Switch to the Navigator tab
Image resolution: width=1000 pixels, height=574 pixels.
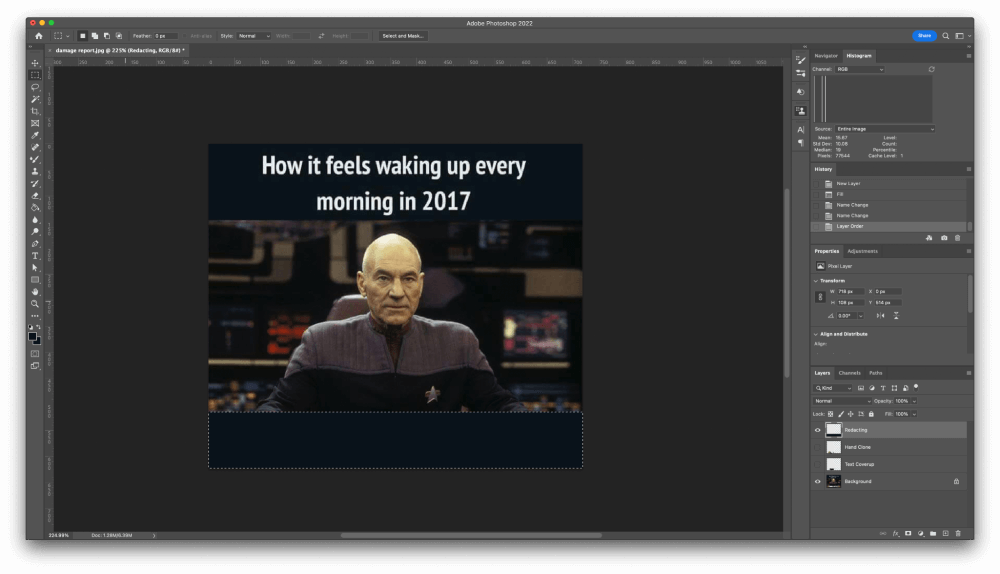(x=826, y=56)
